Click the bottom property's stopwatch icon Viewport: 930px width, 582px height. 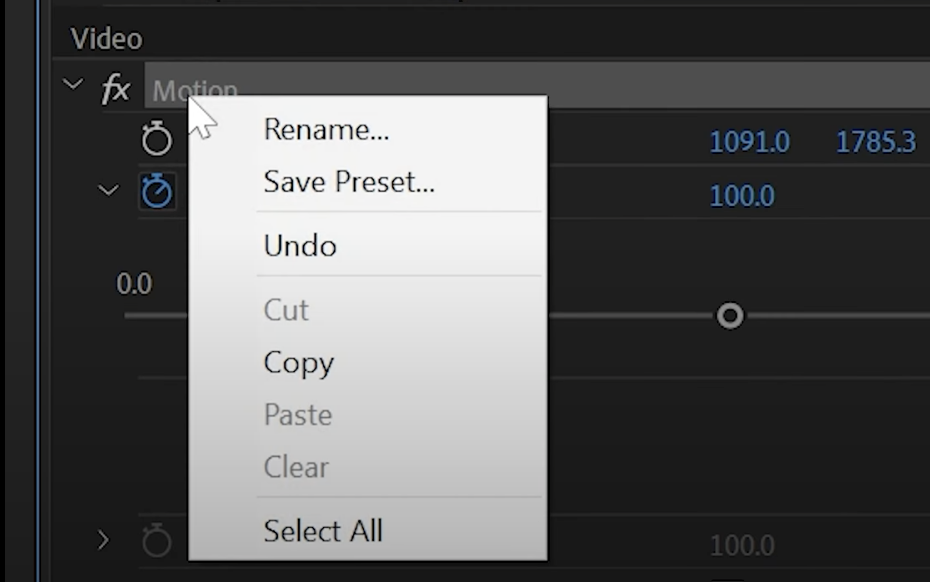coord(157,541)
